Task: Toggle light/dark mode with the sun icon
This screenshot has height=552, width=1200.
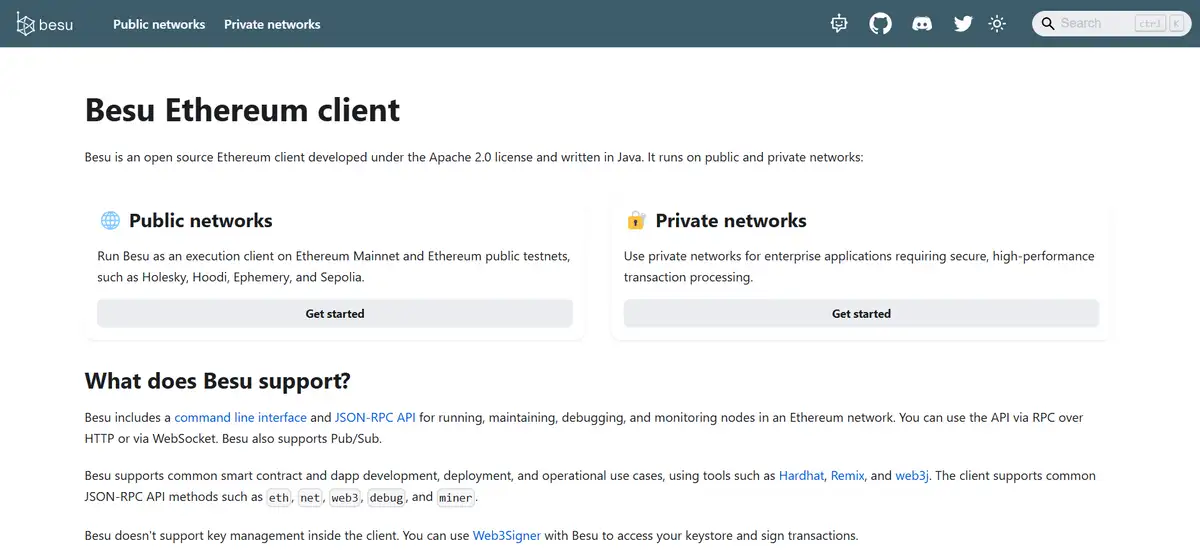Action: 997,24
